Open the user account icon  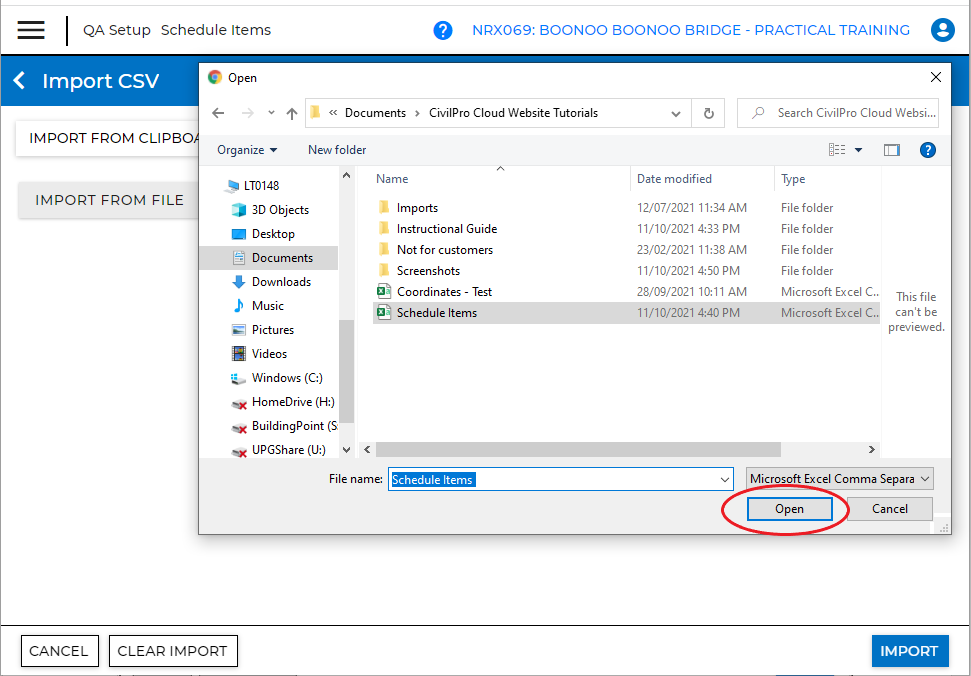tap(943, 30)
